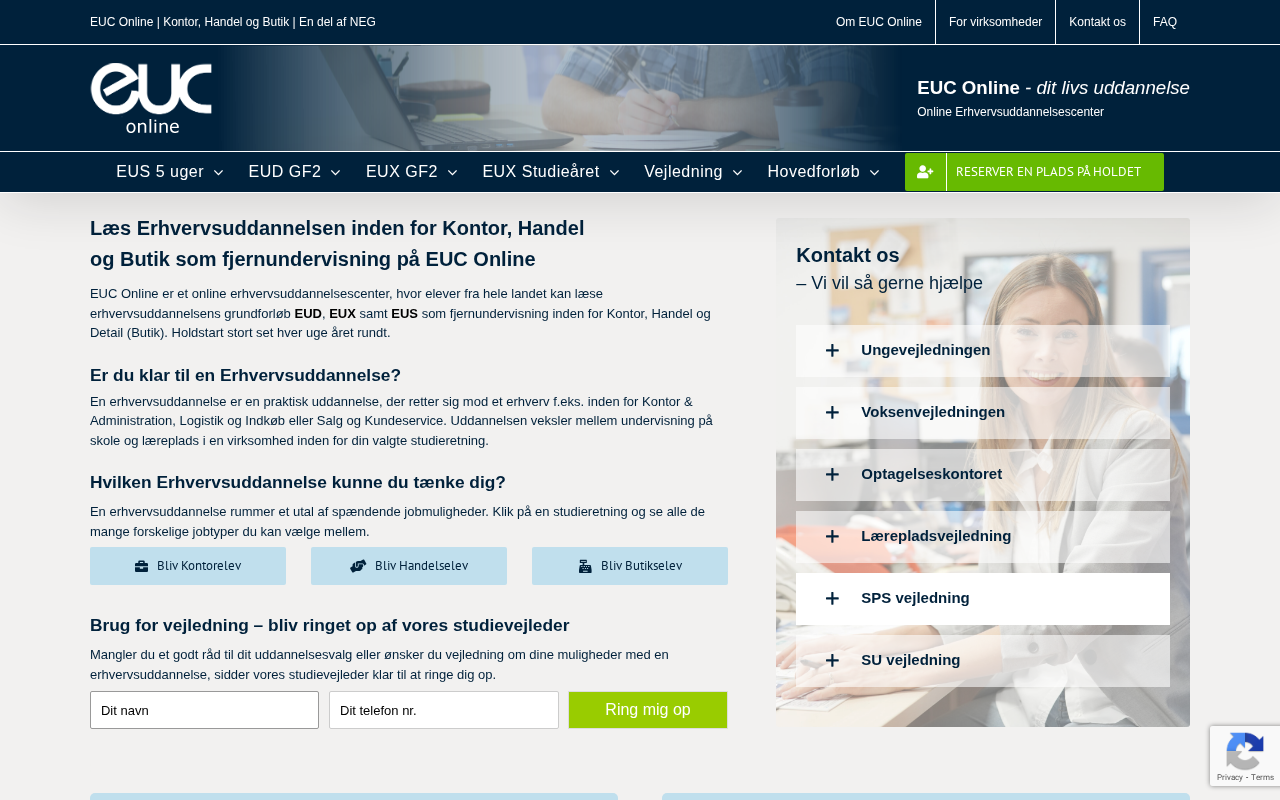Open the EUD GF2 dropdown menu
The height and width of the screenshot is (800, 1280).
(295, 172)
